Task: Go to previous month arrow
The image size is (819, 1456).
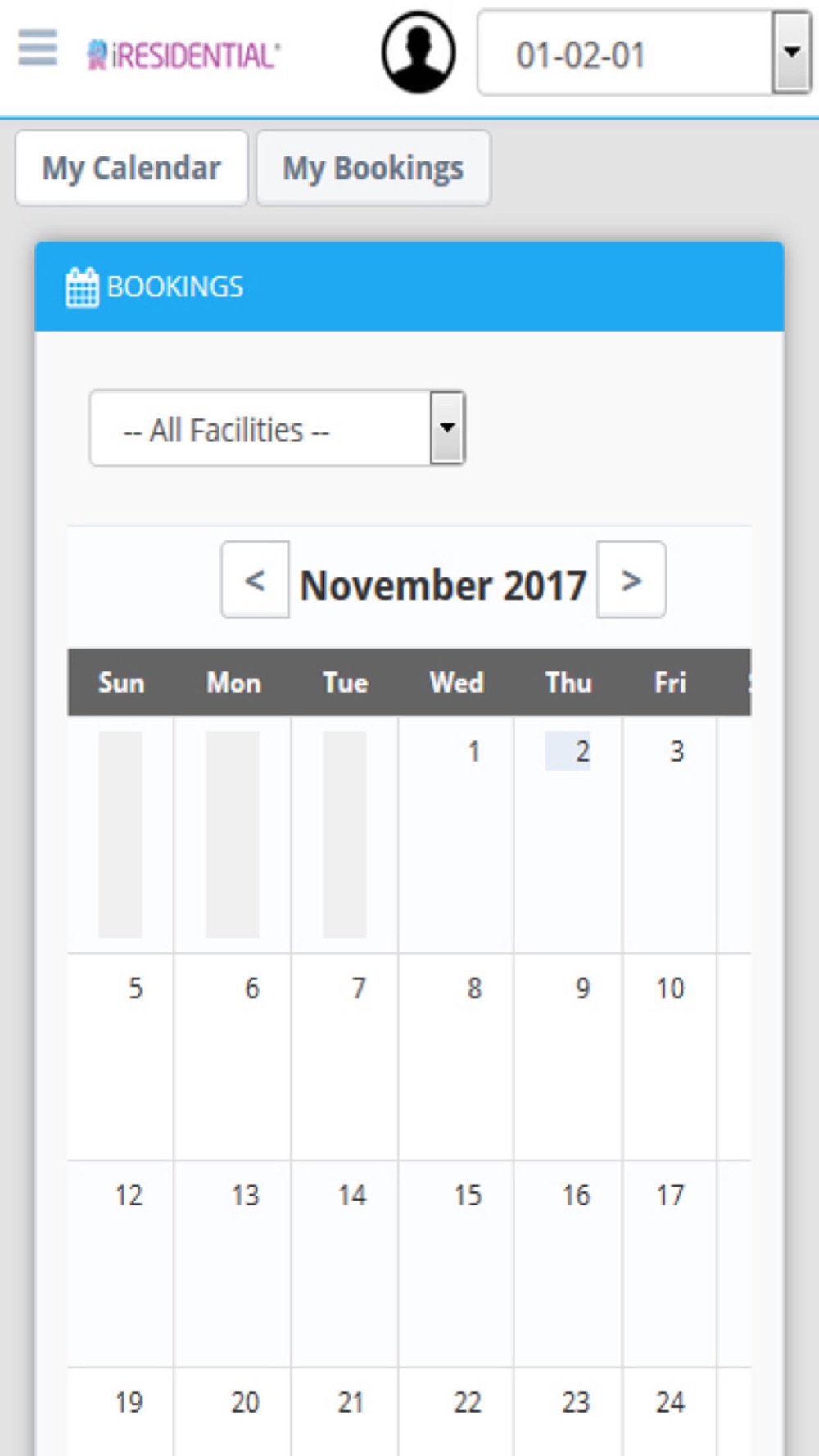Action: pos(255,580)
